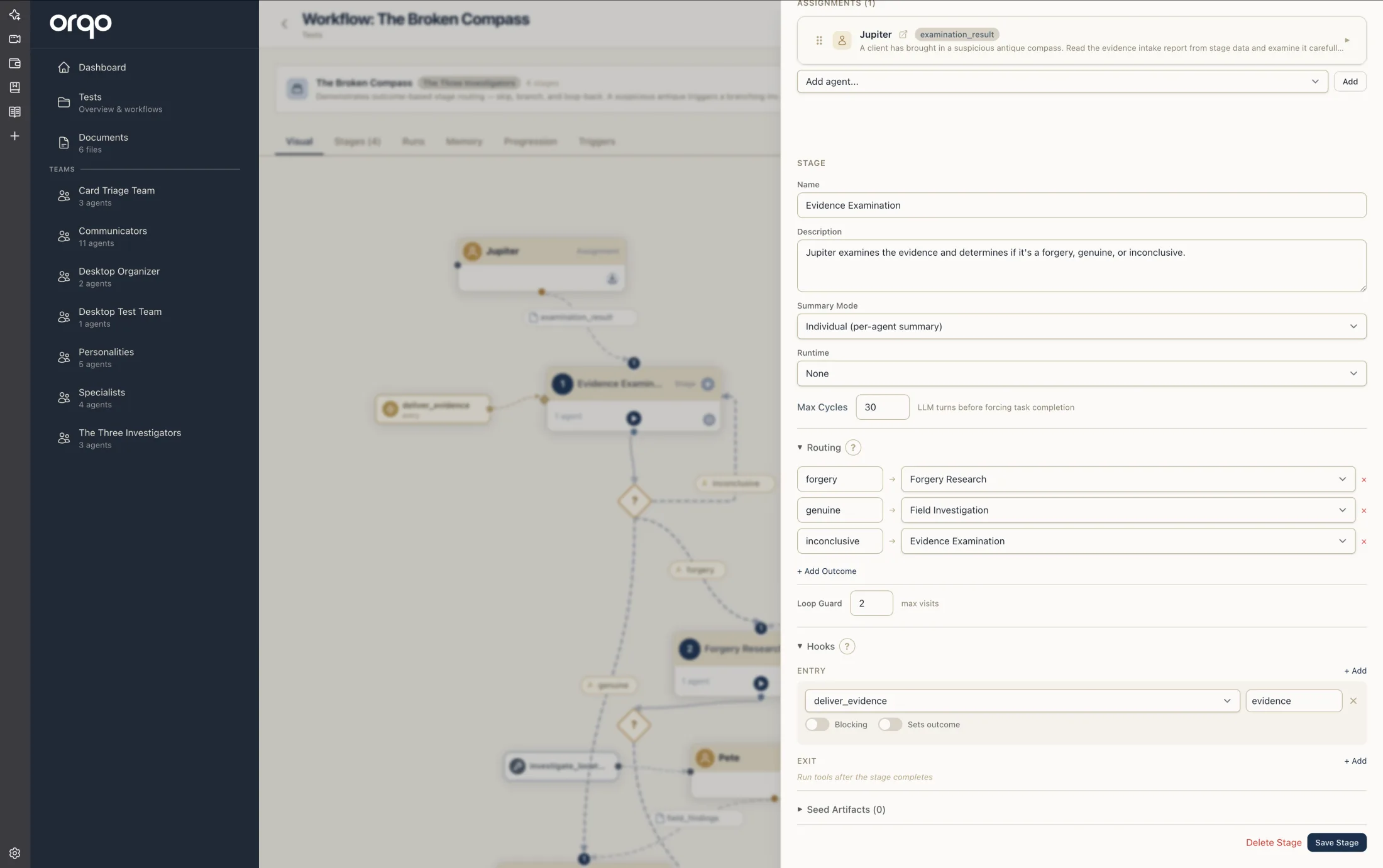Remove the deliver_evidence entry hook
The image size is (1383, 868).
tap(1353, 701)
